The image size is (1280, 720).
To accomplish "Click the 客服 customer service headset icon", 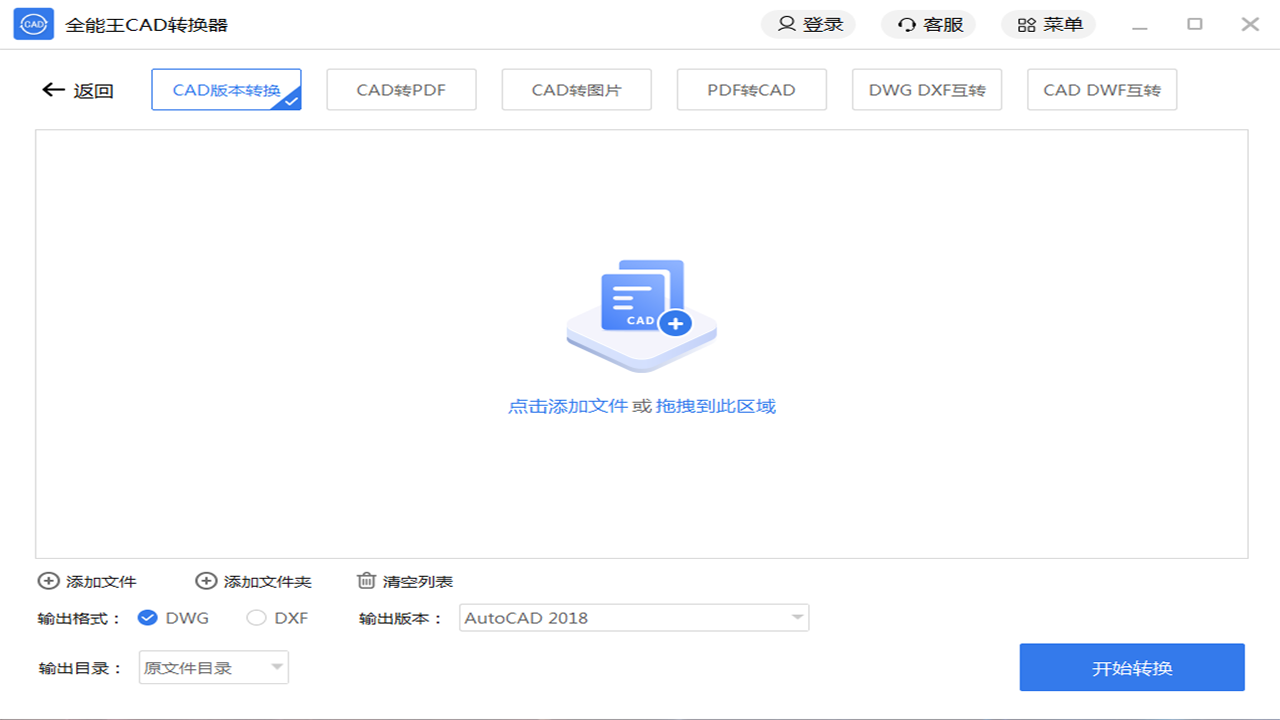I will (x=906, y=24).
